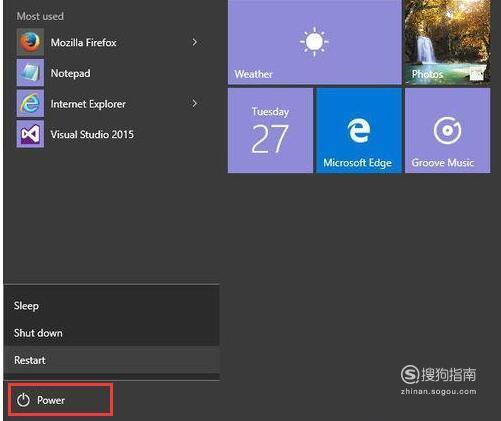Click the Power button label
The height and width of the screenshot is (421, 501).
pyautogui.click(x=51, y=400)
